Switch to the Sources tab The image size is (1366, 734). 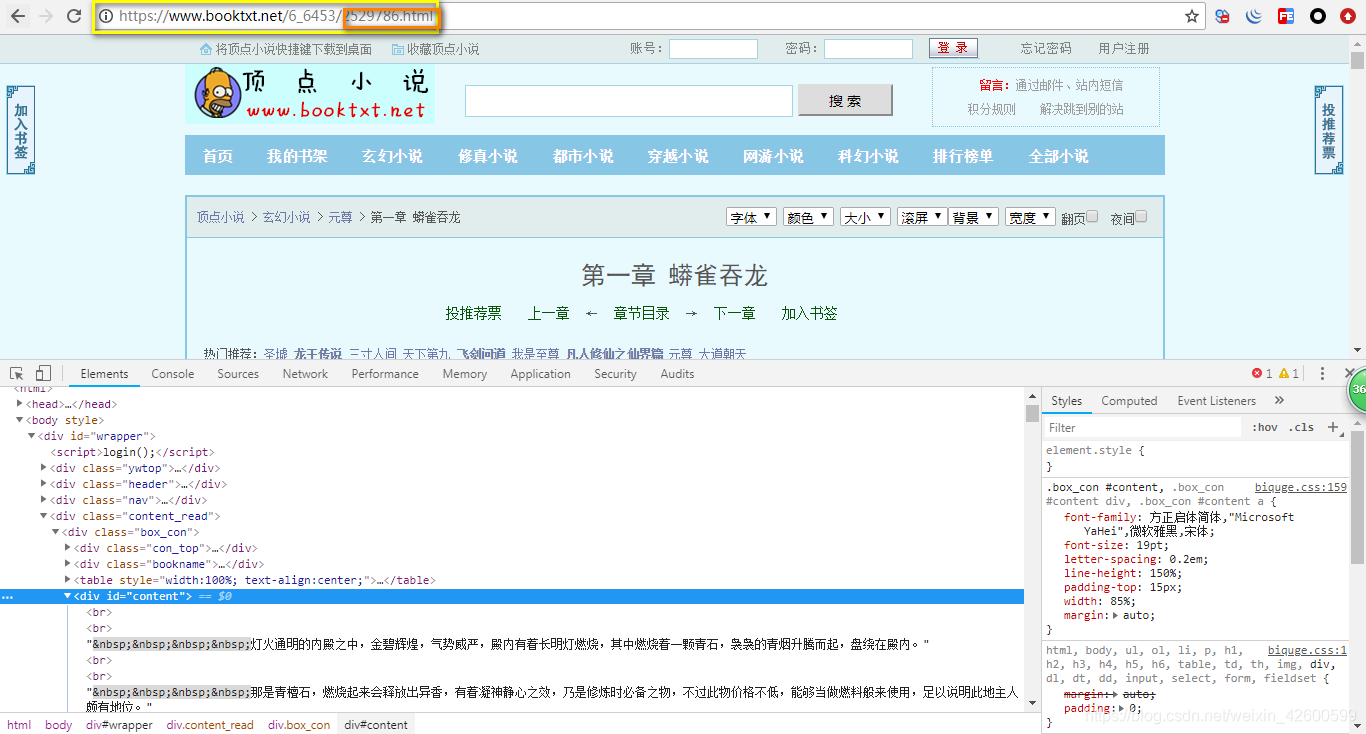(238, 373)
